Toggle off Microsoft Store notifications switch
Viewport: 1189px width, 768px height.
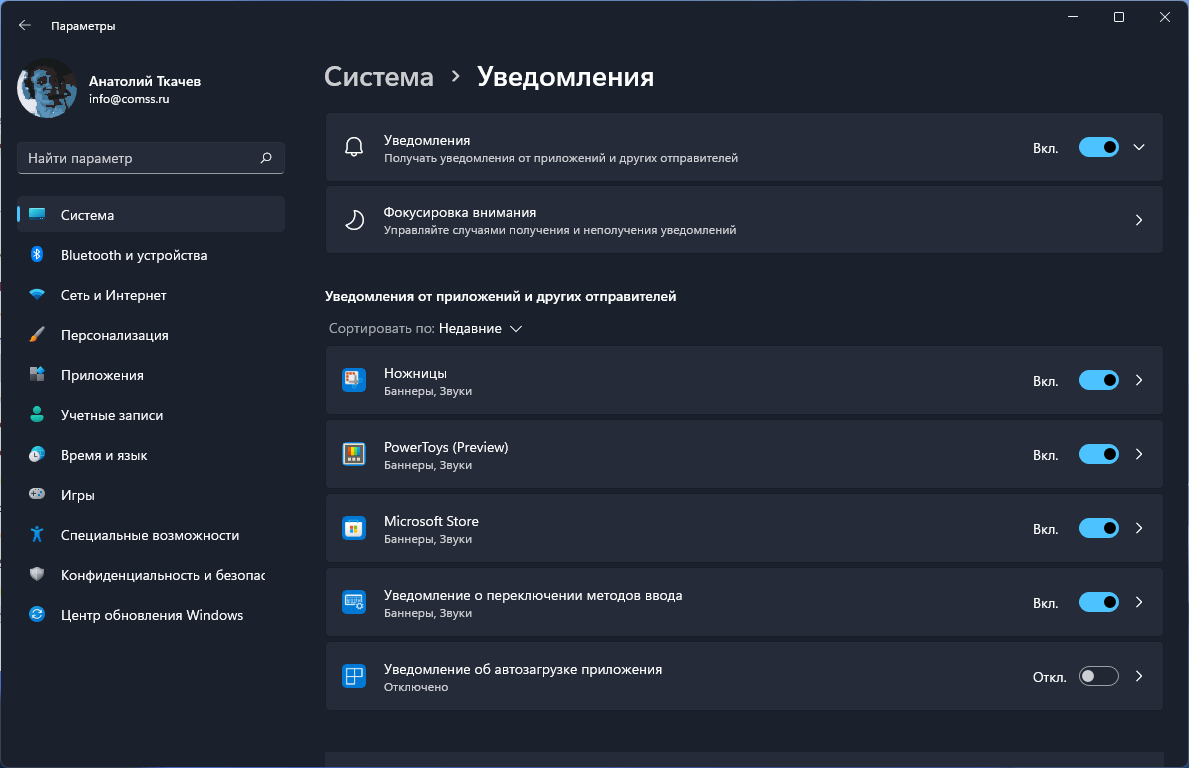coord(1098,528)
